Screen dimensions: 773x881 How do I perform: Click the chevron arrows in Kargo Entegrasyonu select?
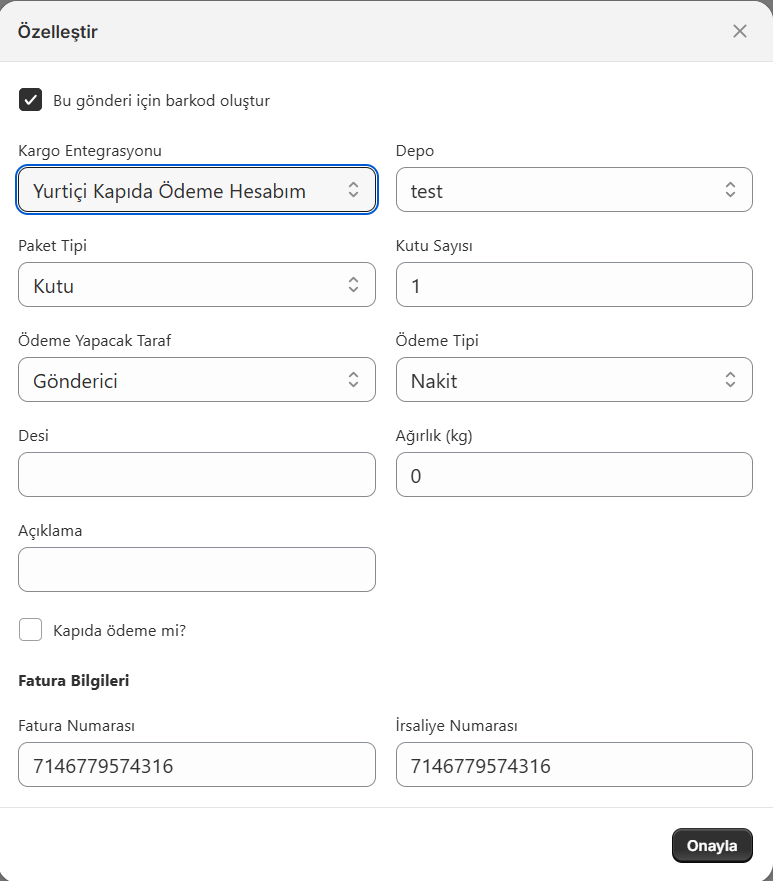pyautogui.click(x=353, y=190)
